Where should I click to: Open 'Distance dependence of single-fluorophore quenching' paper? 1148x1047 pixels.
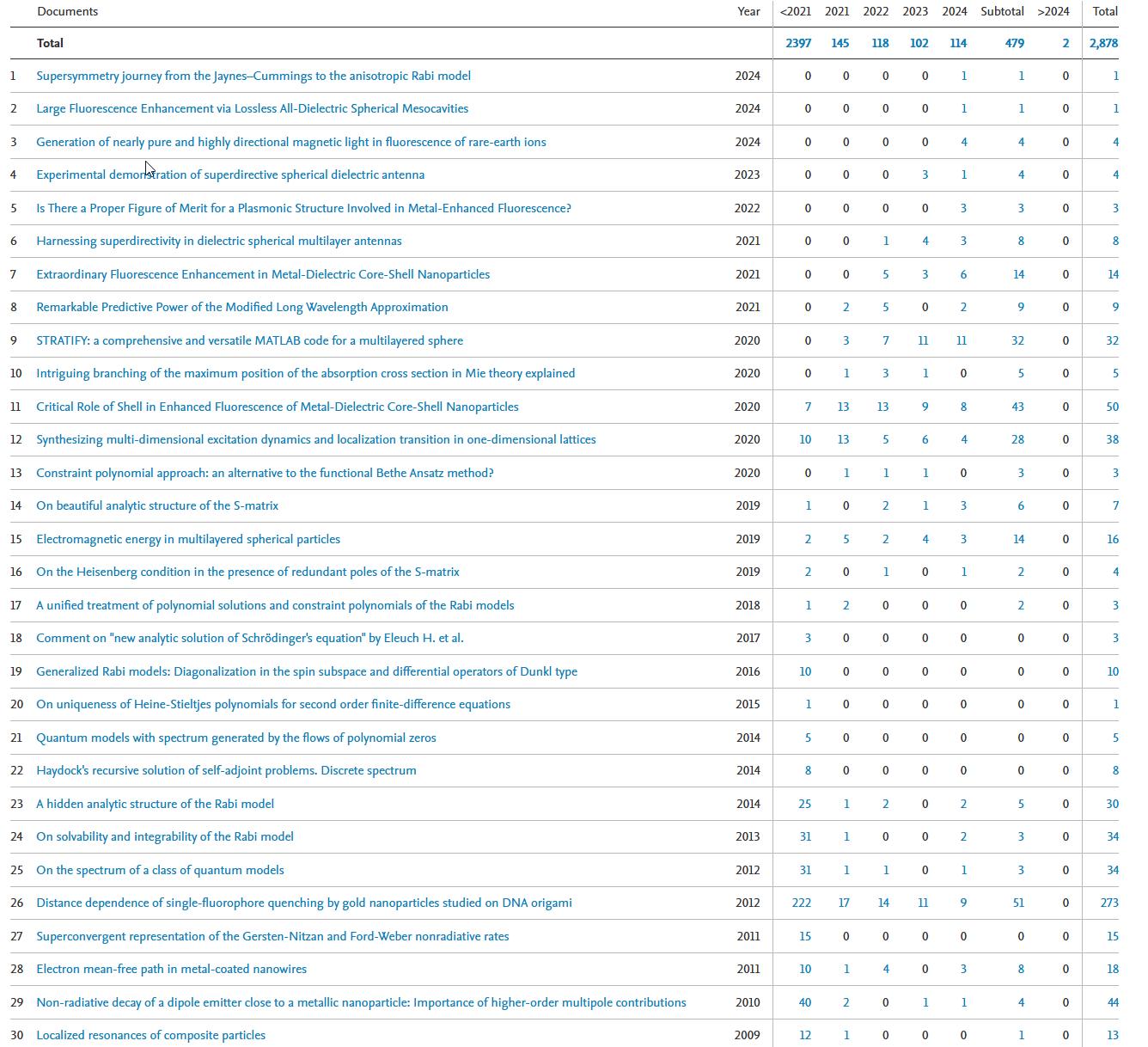click(304, 903)
